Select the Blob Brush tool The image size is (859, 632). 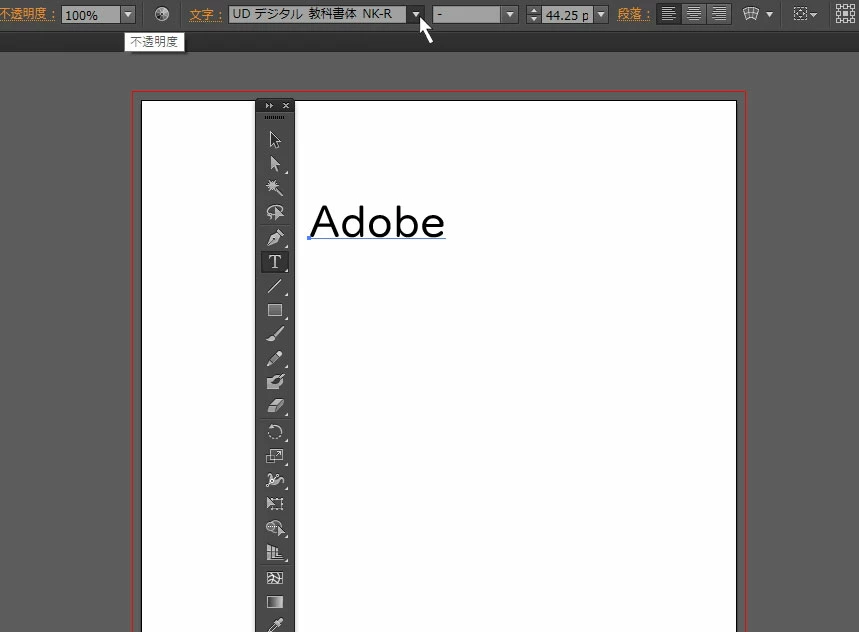click(275, 382)
